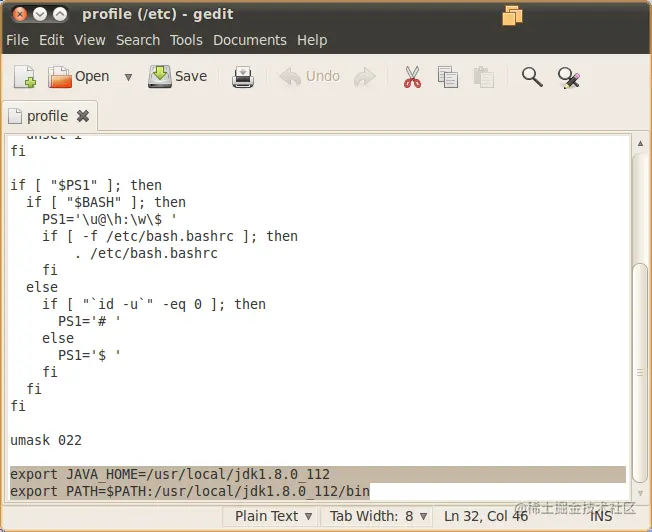Viewport: 652px width, 532px height.
Task: Click the scrollbar down arrow
Action: tap(640, 493)
